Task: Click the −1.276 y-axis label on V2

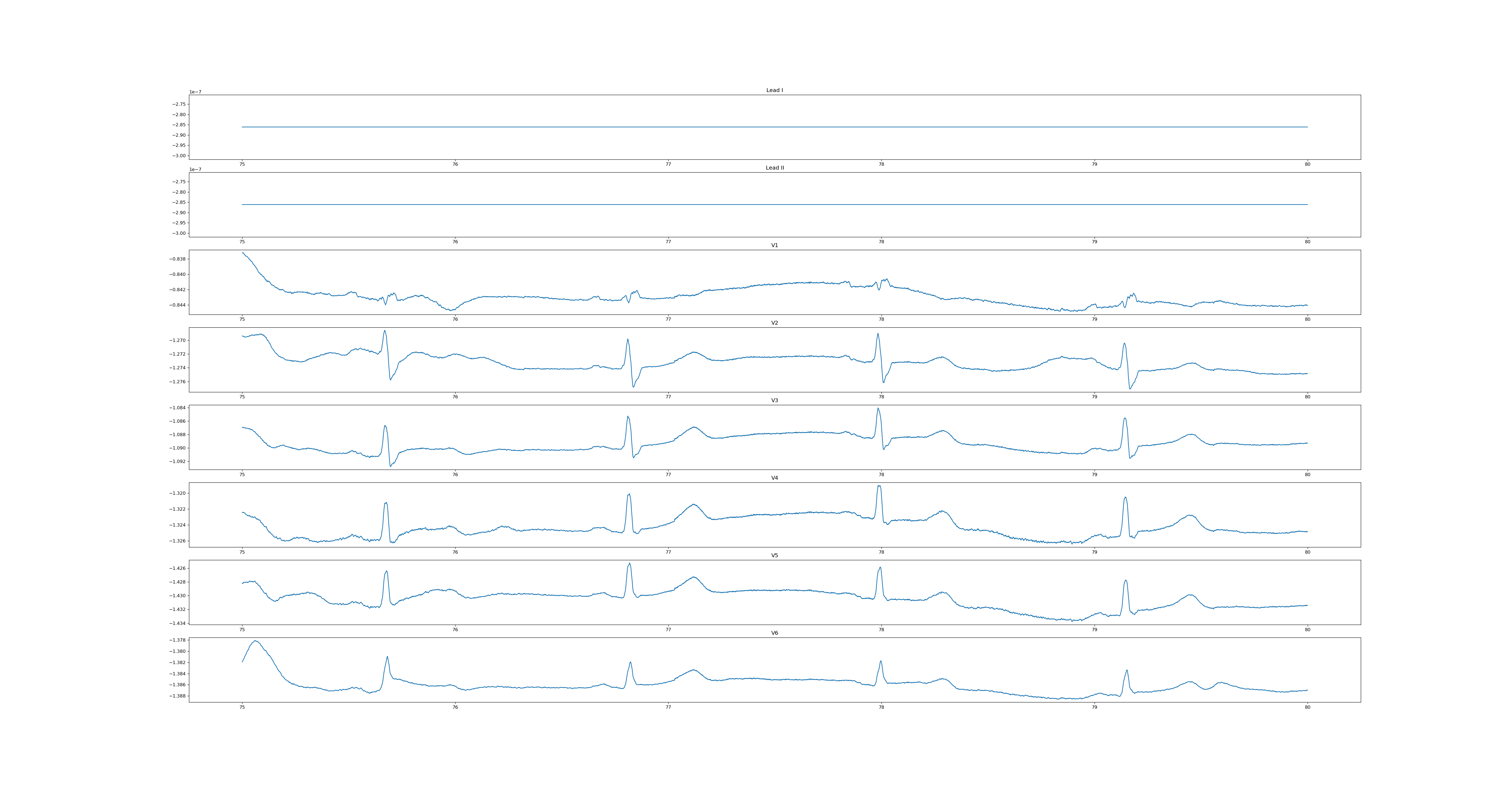Action: [x=178, y=382]
